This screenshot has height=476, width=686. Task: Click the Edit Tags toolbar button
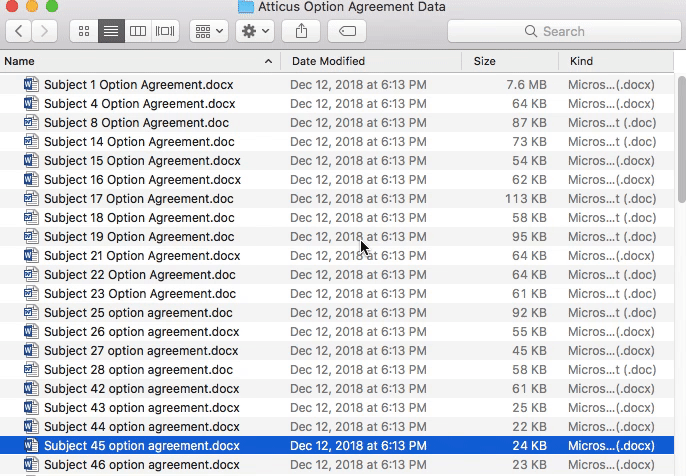tap(347, 31)
